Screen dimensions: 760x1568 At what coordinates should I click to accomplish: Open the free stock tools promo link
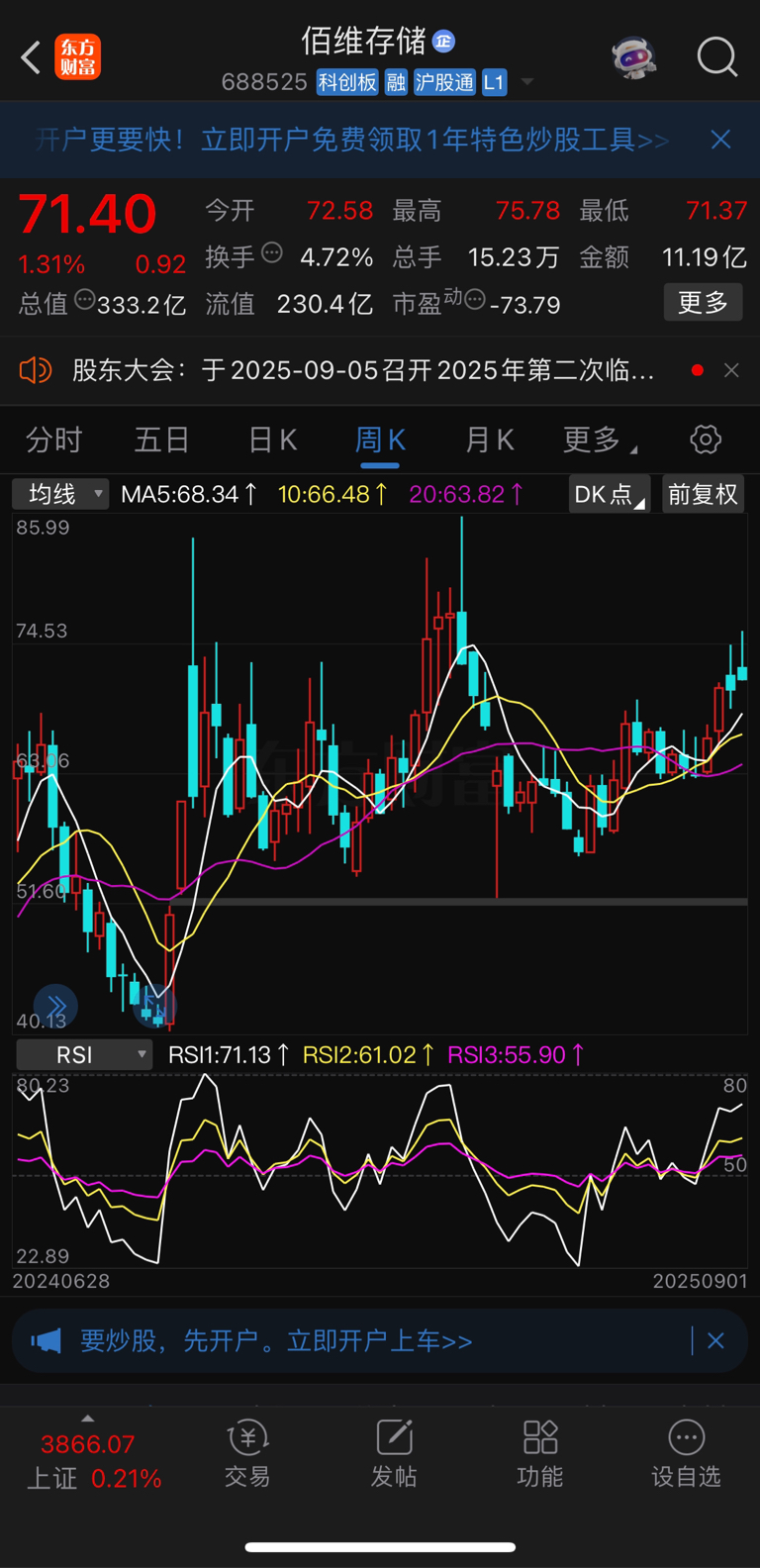435,140
